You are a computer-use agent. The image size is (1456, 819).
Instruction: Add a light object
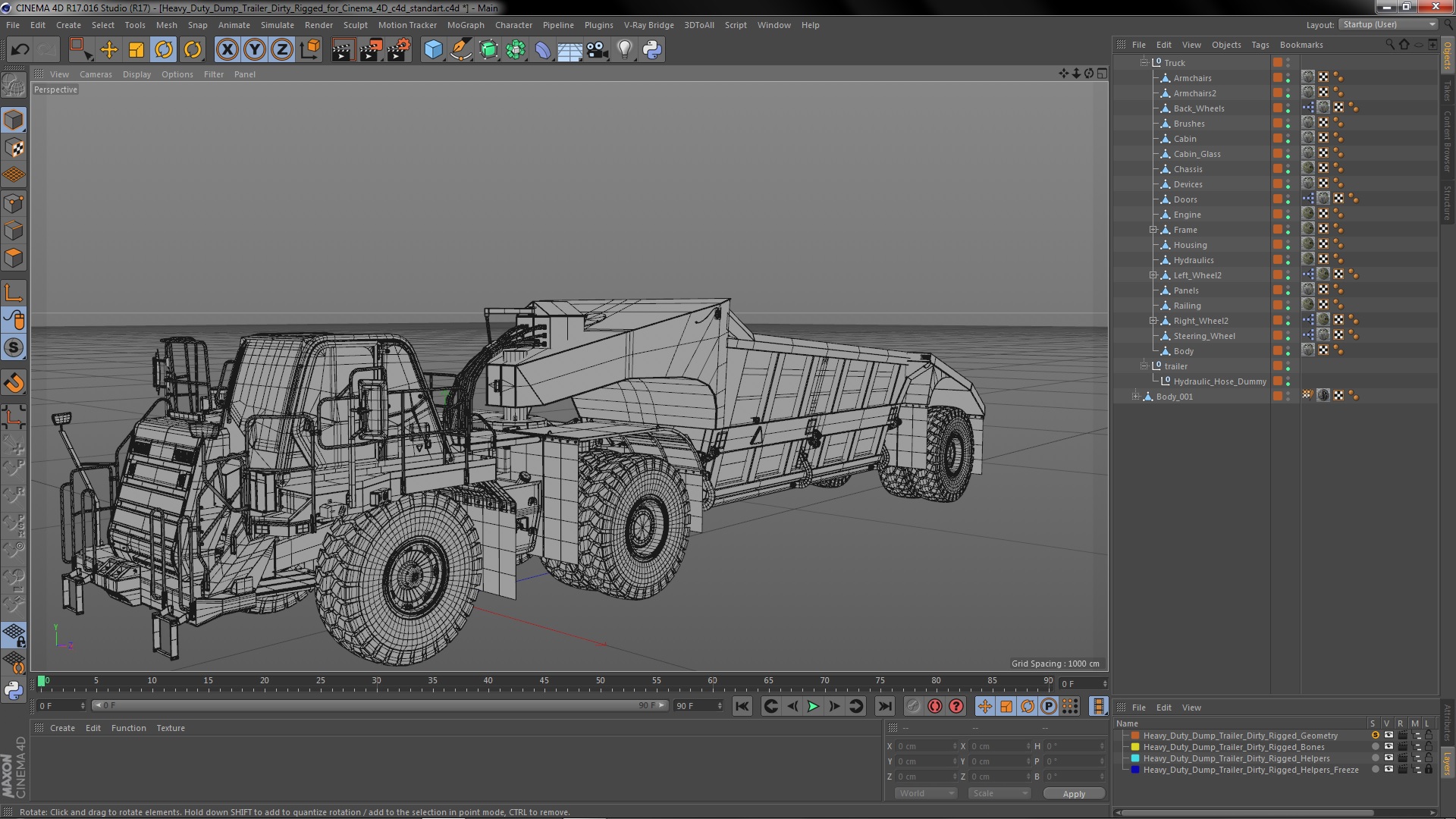pos(625,50)
